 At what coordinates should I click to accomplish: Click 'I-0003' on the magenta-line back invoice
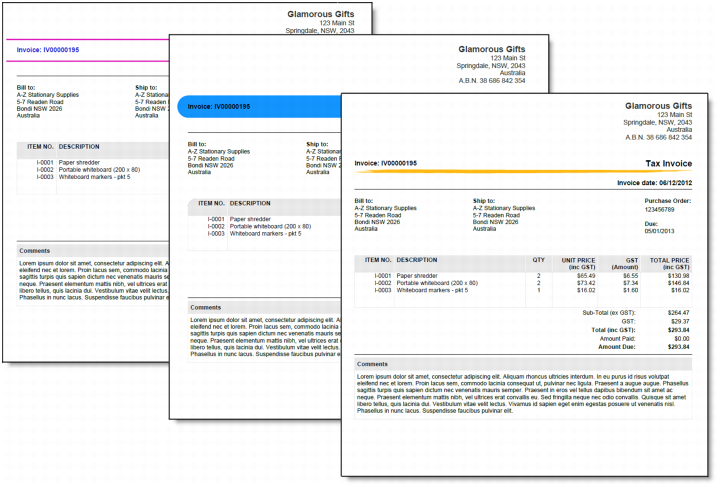point(45,177)
